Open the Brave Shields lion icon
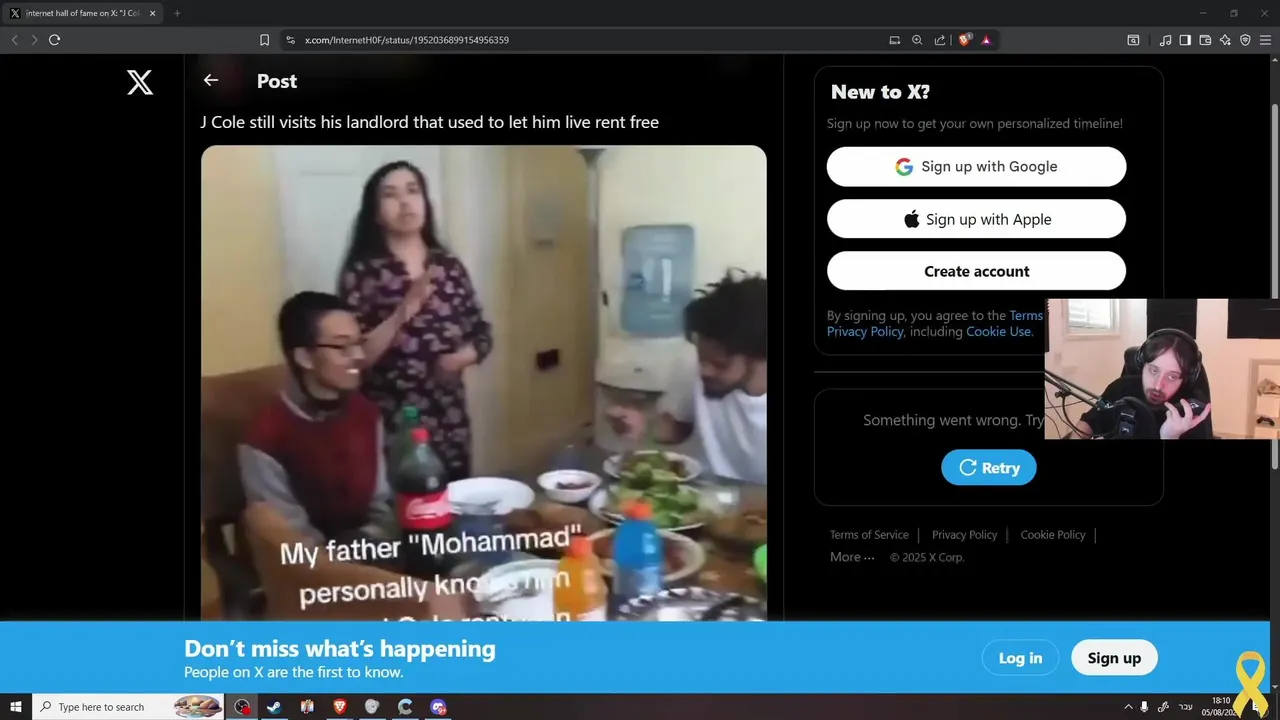The width and height of the screenshot is (1280, 720). click(964, 40)
